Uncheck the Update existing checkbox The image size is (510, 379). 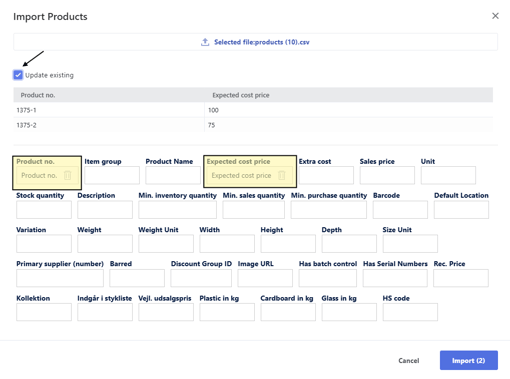pos(18,75)
